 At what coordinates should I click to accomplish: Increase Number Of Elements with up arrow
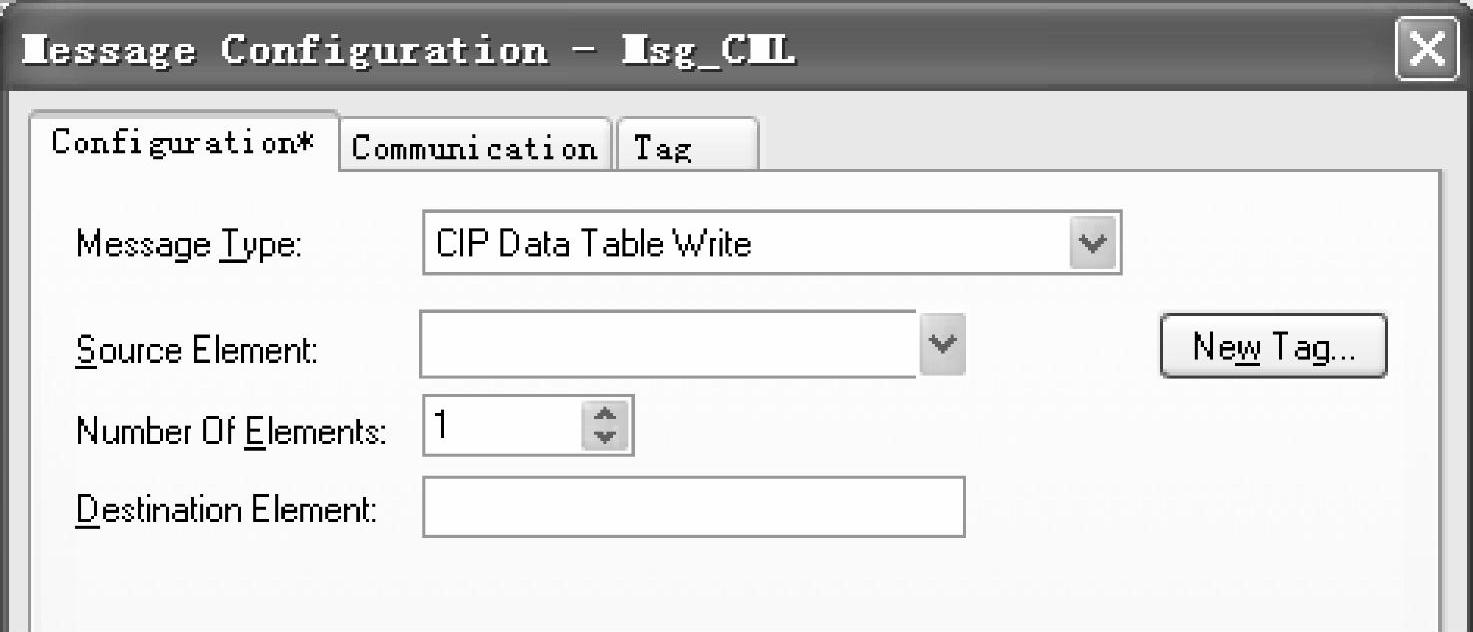coord(604,415)
